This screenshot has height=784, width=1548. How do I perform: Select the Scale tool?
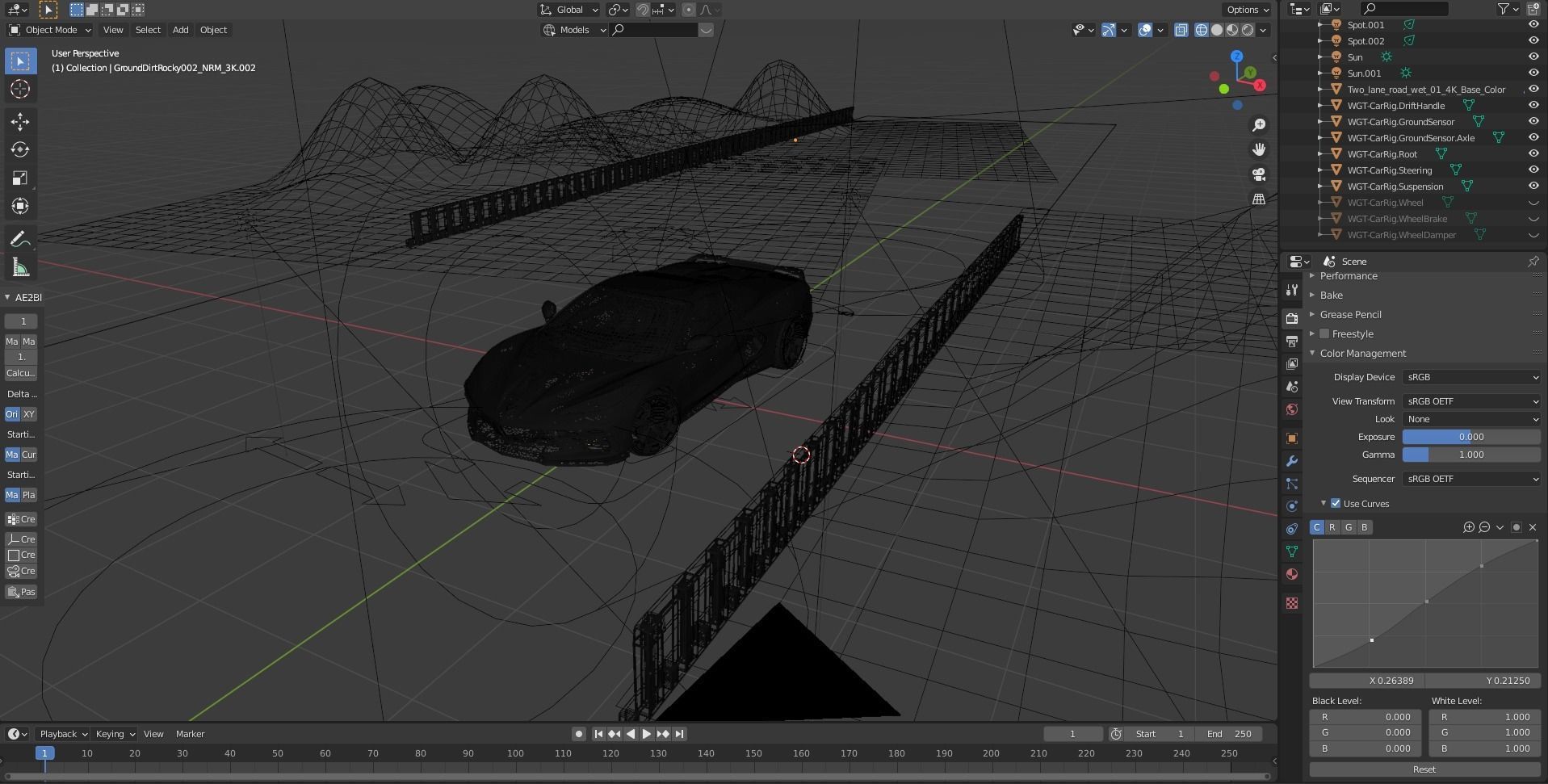pos(19,178)
